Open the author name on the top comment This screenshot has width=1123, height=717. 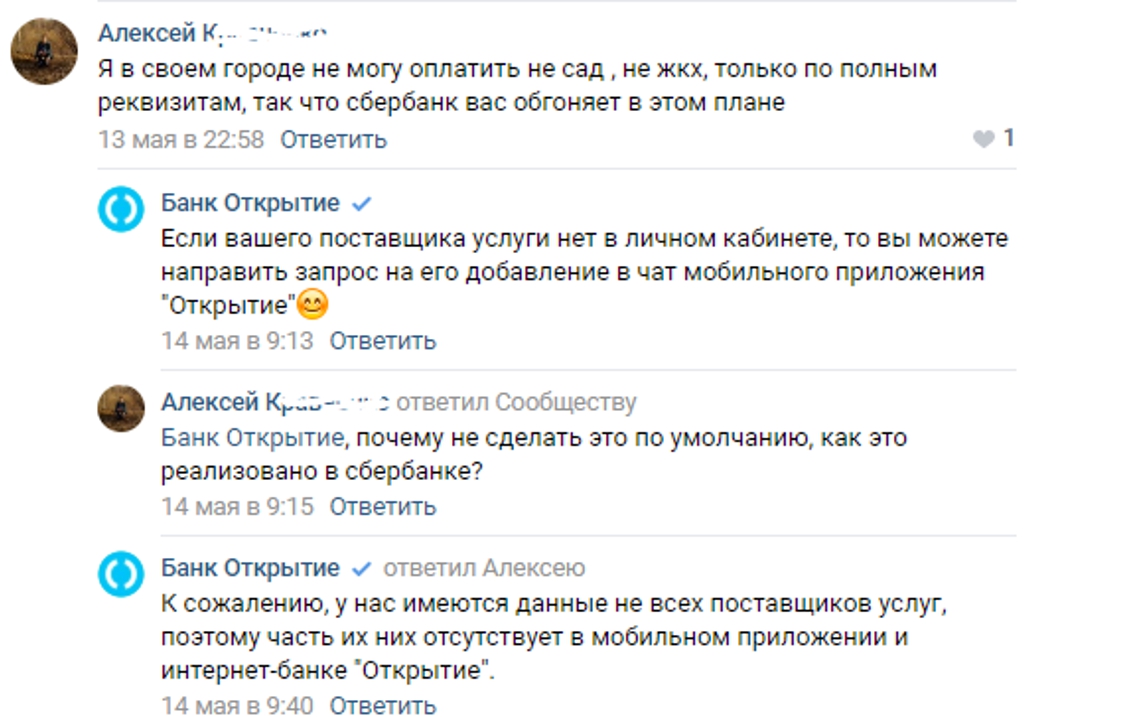click(212, 33)
